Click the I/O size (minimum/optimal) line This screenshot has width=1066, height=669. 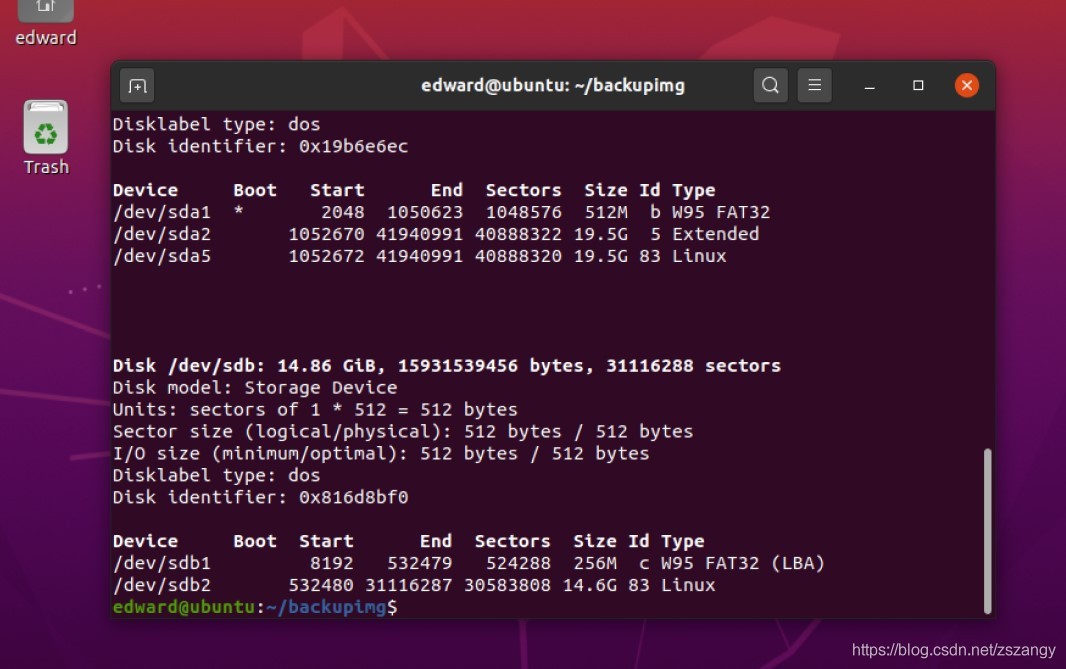tap(381, 453)
